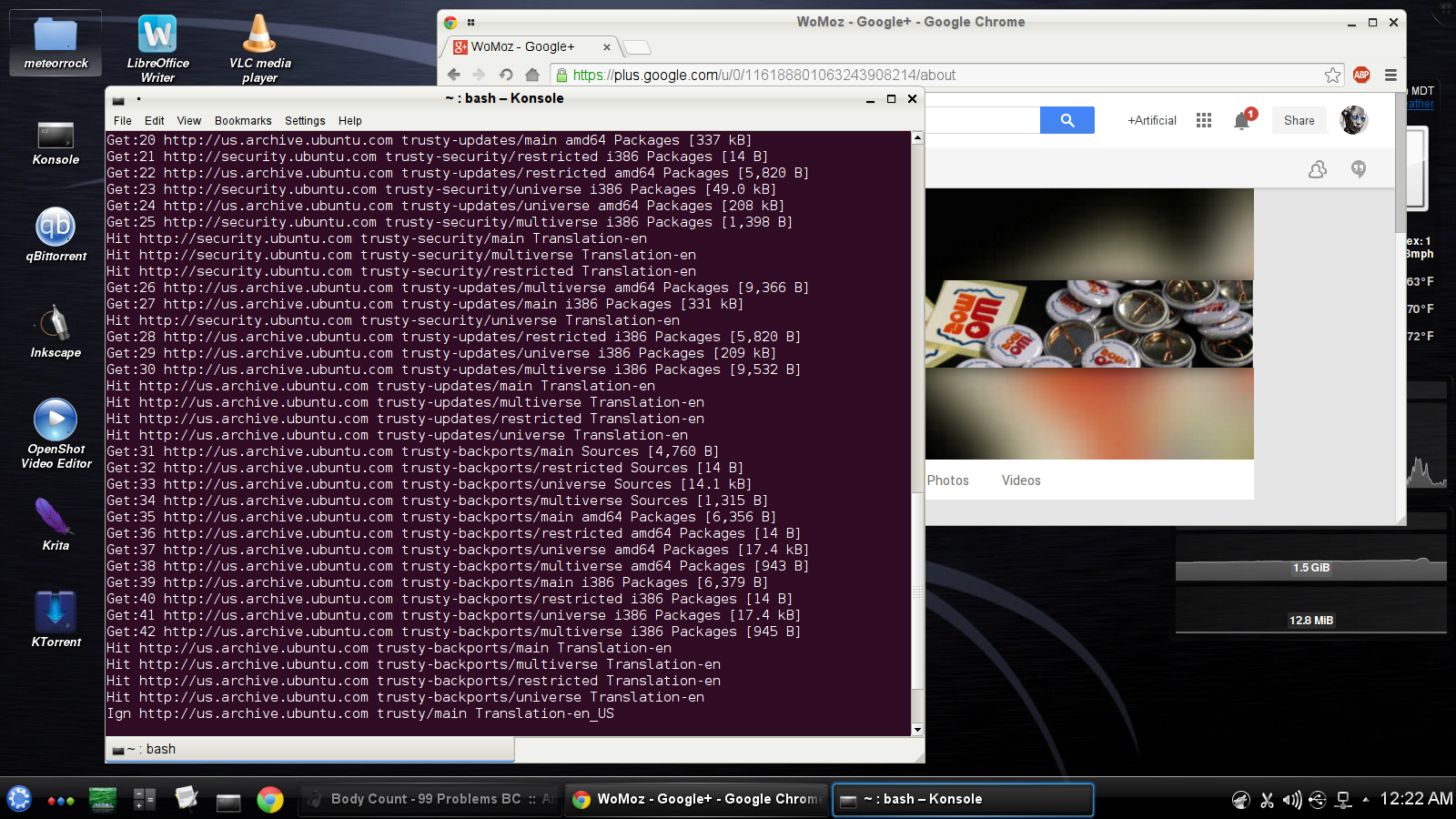Open a new Chrome tab
The width and height of the screenshot is (1456, 819).
point(637,47)
